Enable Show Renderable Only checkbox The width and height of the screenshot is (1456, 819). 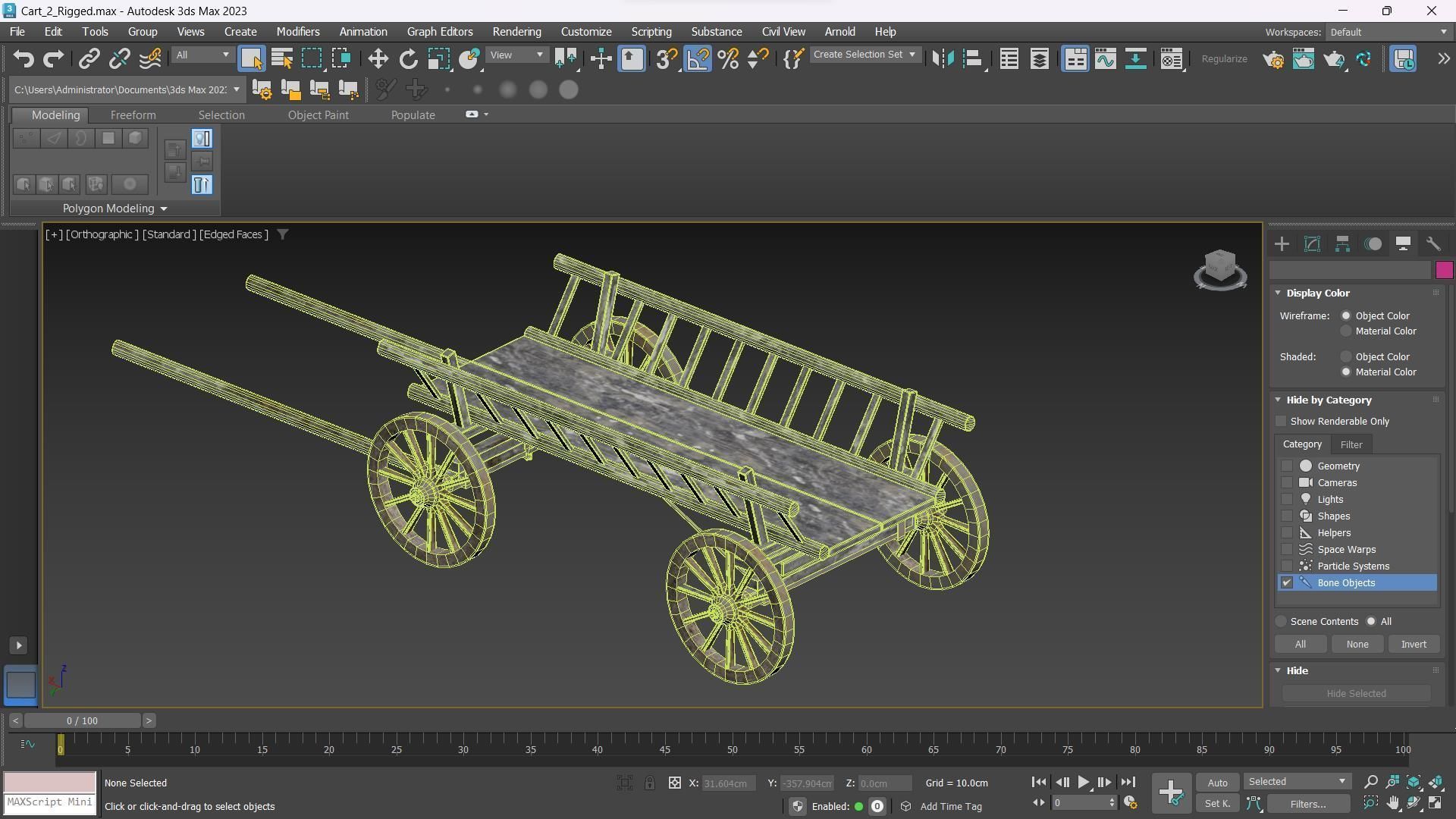click(x=1282, y=422)
